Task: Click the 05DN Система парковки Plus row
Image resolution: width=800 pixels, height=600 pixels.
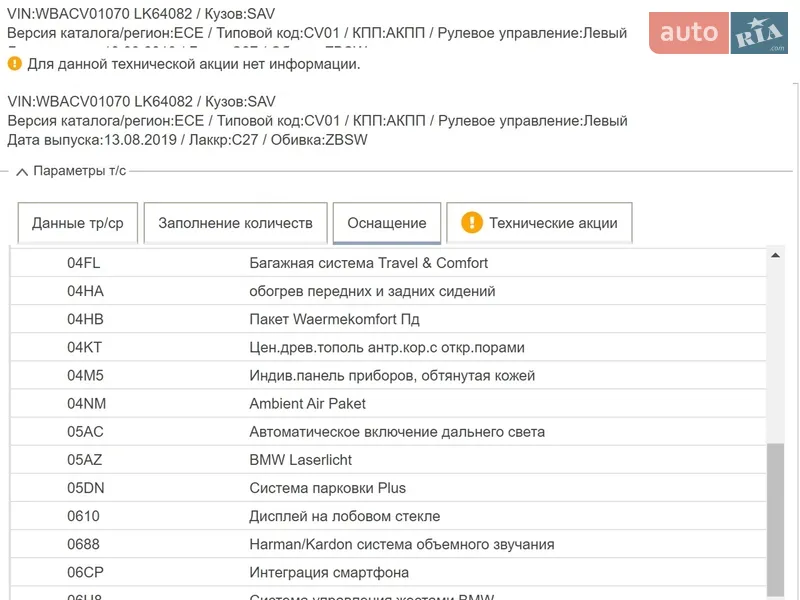Action: (327, 488)
